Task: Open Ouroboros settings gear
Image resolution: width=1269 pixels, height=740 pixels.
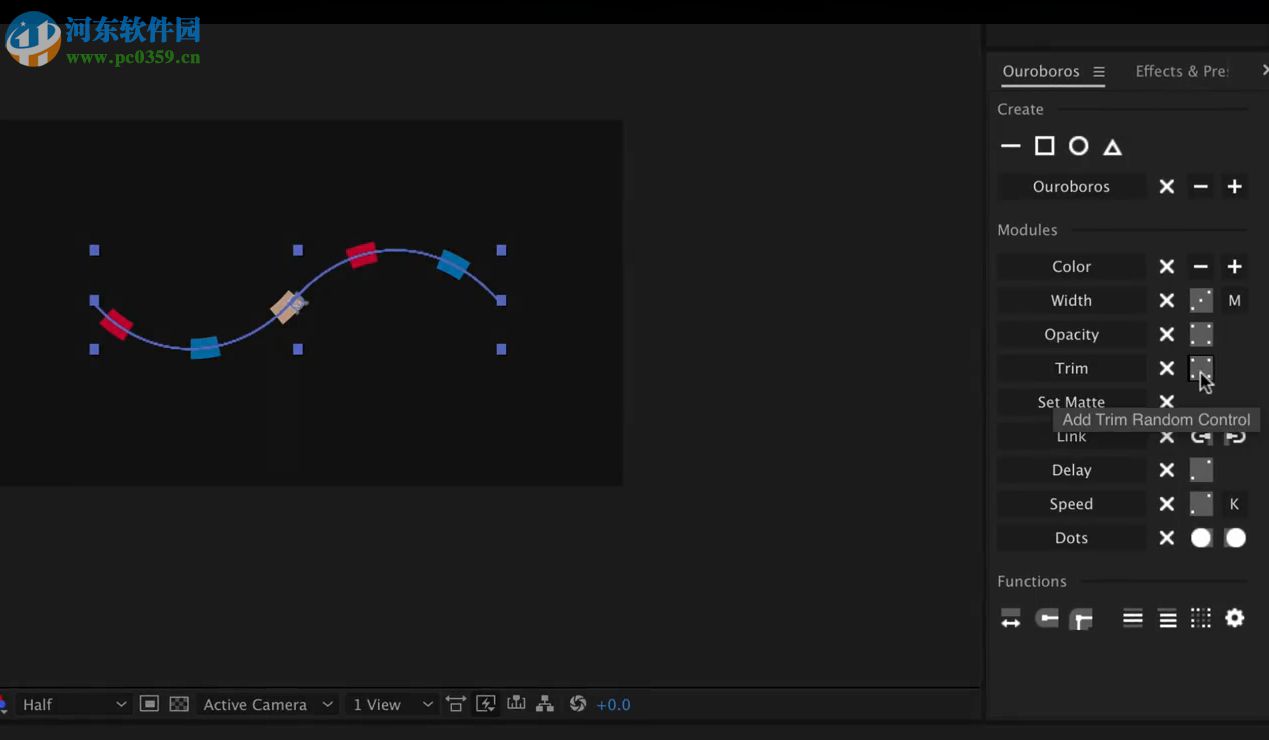Action: pyautogui.click(x=1235, y=618)
